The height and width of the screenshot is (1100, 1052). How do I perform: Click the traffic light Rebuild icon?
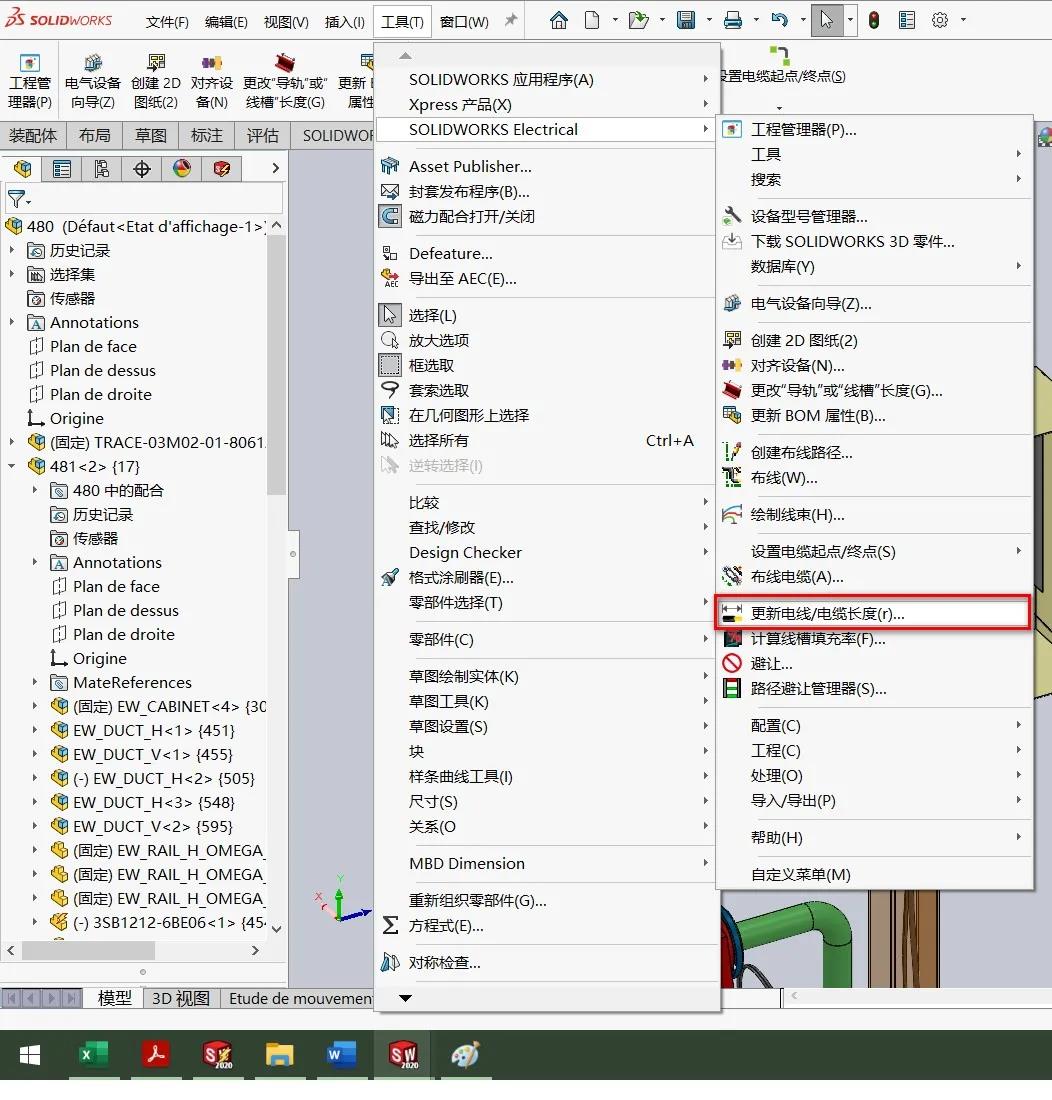[874, 20]
